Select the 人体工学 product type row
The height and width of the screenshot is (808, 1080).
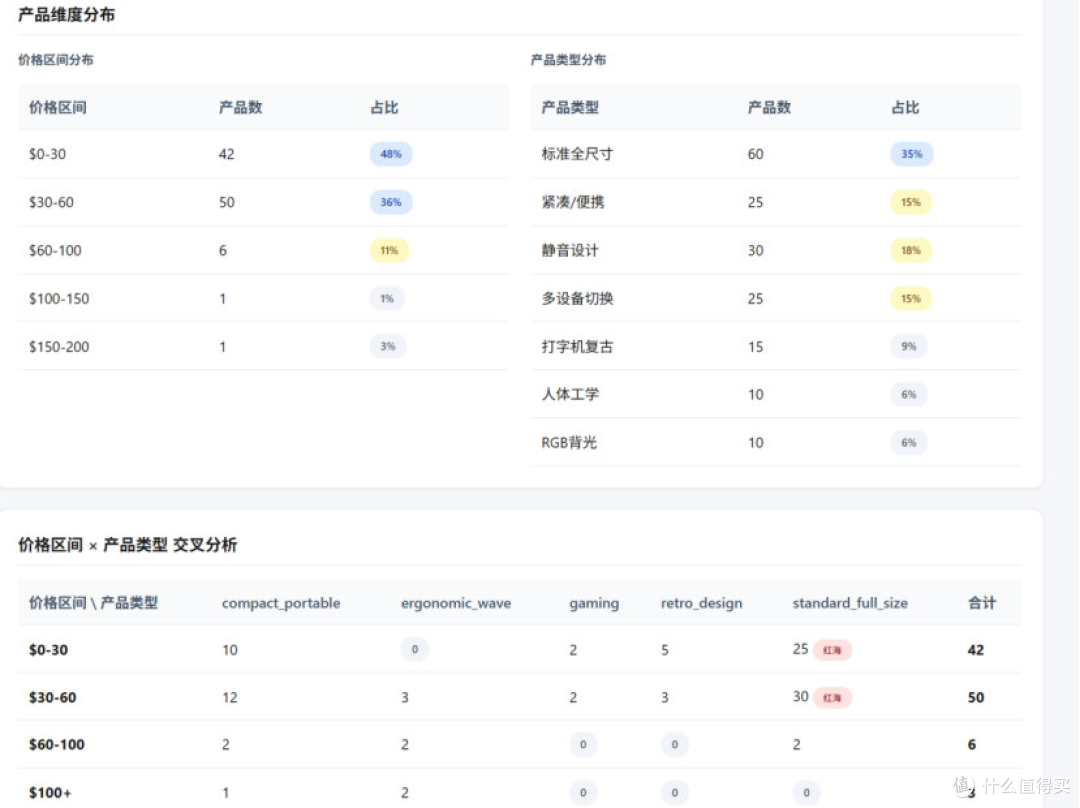click(776, 394)
